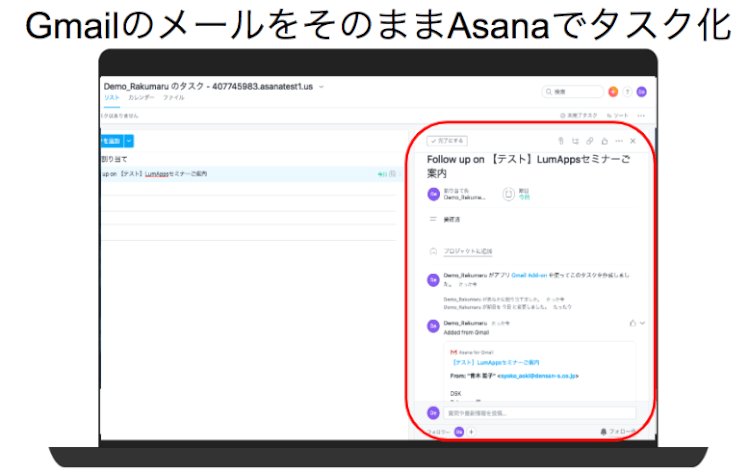Click the comment input field

pos(540,413)
